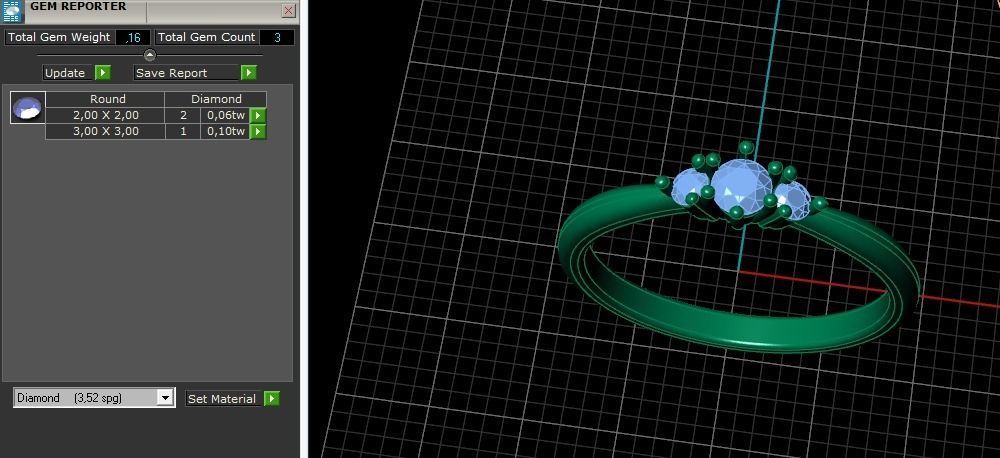The width and height of the screenshot is (1000, 458).
Task: Click green arrow on the 0,10tw row
Action: tap(258, 131)
